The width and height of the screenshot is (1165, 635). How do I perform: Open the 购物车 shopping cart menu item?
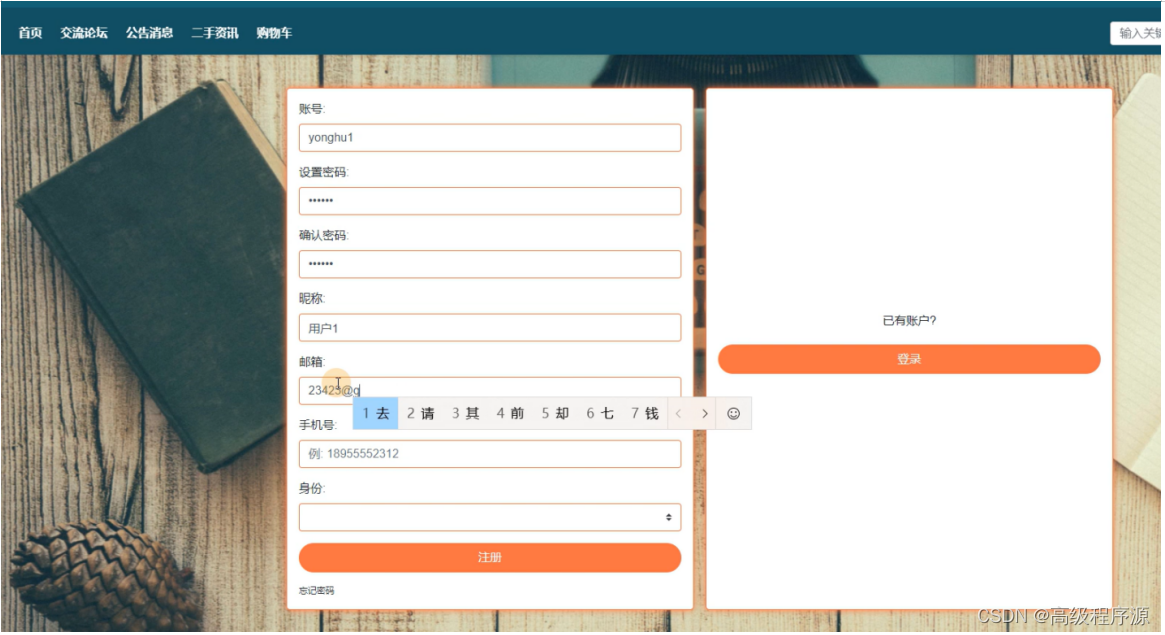pyautogui.click(x=272, y=32)
